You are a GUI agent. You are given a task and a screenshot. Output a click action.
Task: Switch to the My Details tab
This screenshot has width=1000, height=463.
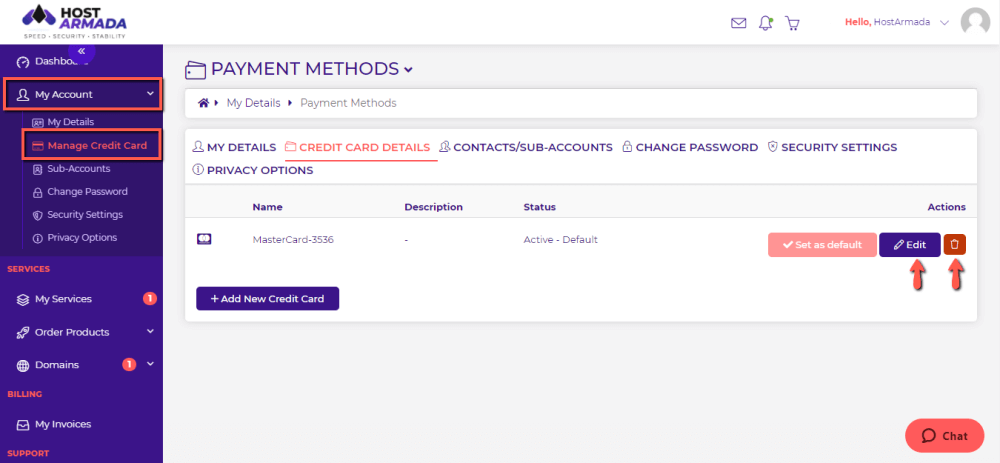(x=234, y=147)
